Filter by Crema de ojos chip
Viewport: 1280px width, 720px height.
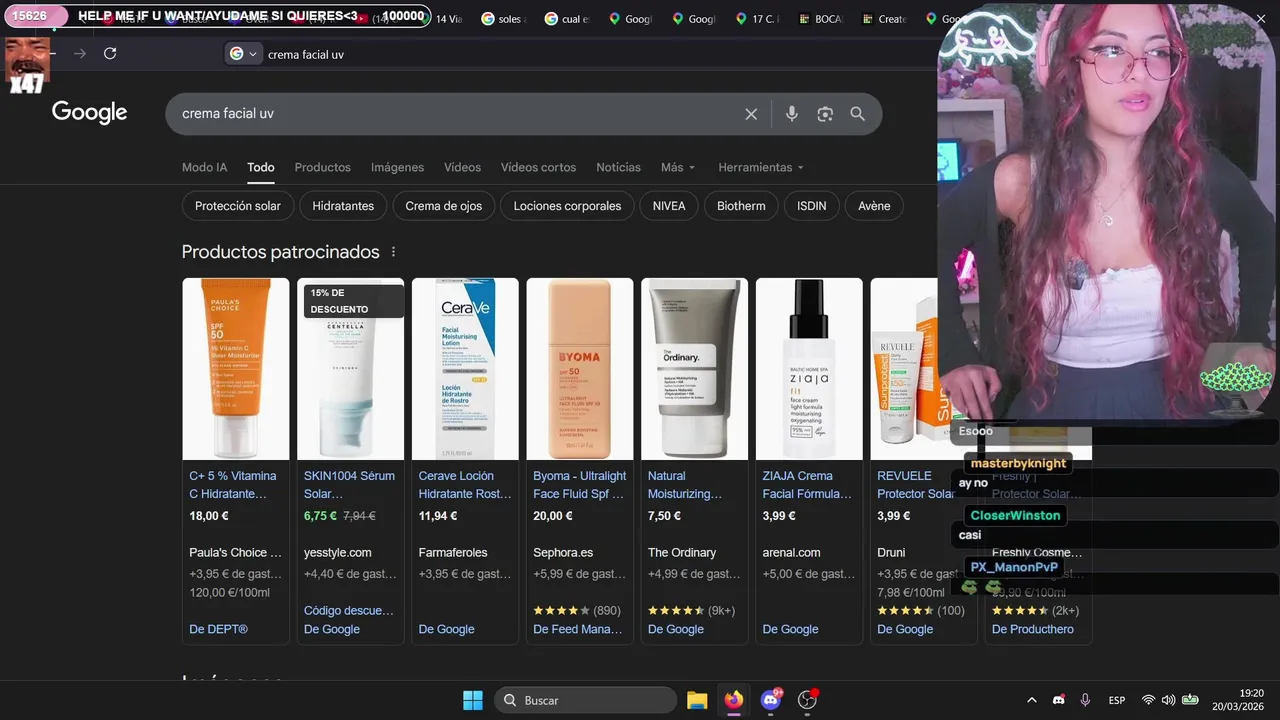444,206
